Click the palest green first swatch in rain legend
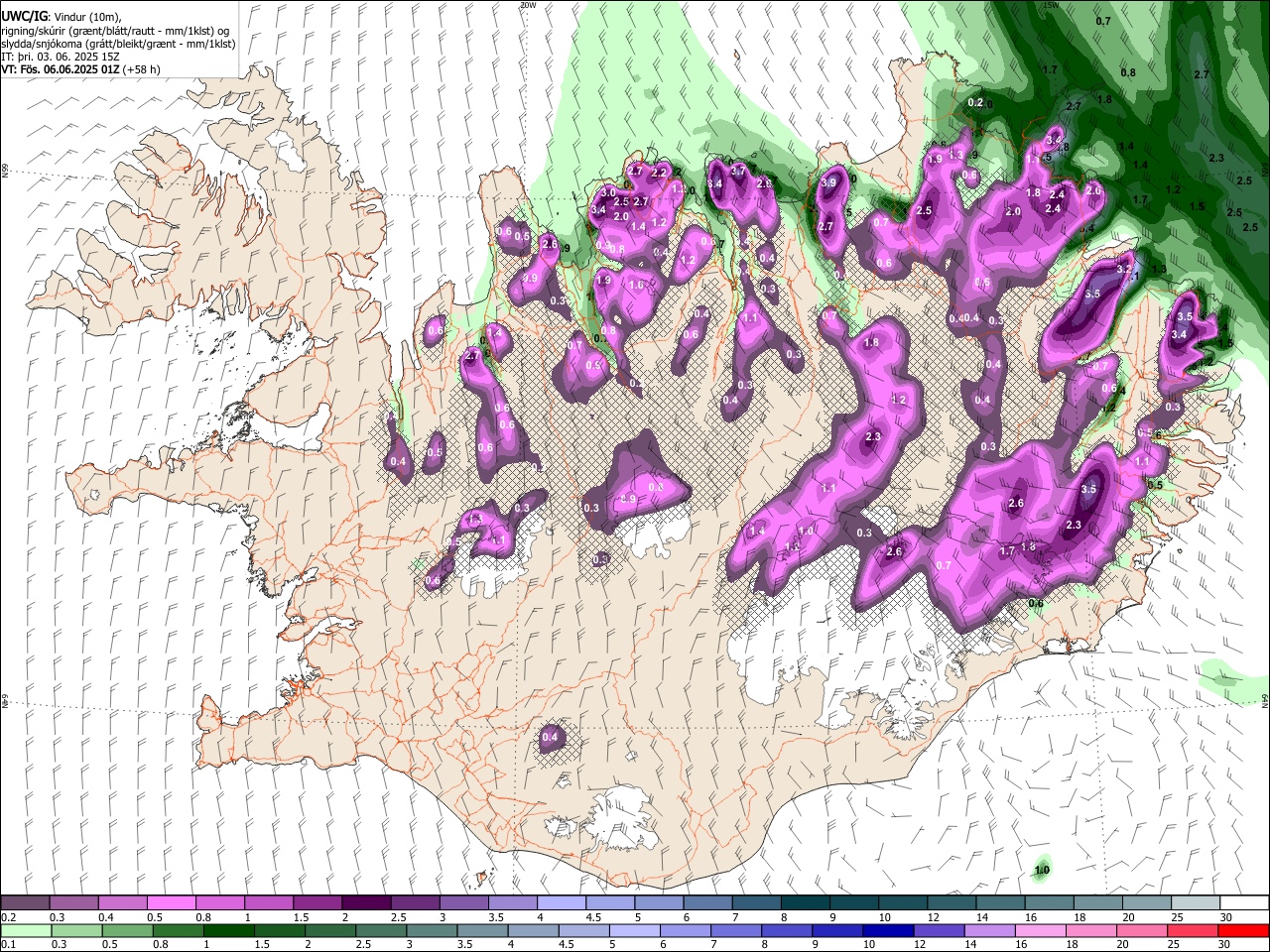The height and width of the screenshot is (952, 1270). [x=25, y=930]
